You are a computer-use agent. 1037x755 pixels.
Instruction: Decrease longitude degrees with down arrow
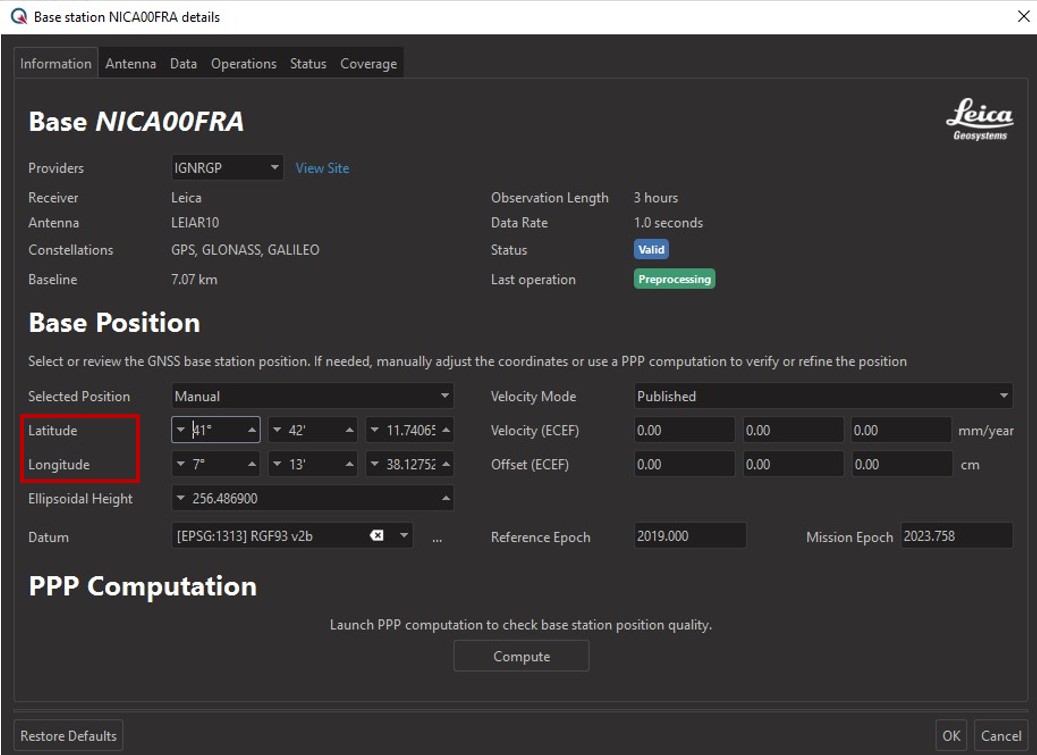[x=181, y=464]
